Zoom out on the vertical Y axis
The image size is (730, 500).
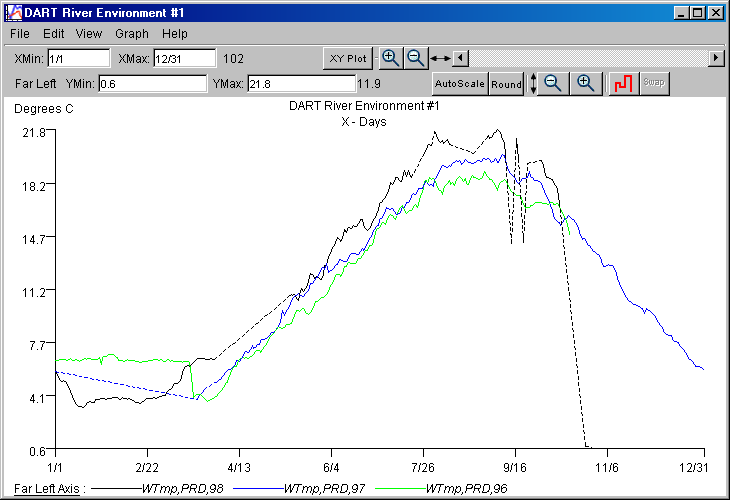coord(554,84)
